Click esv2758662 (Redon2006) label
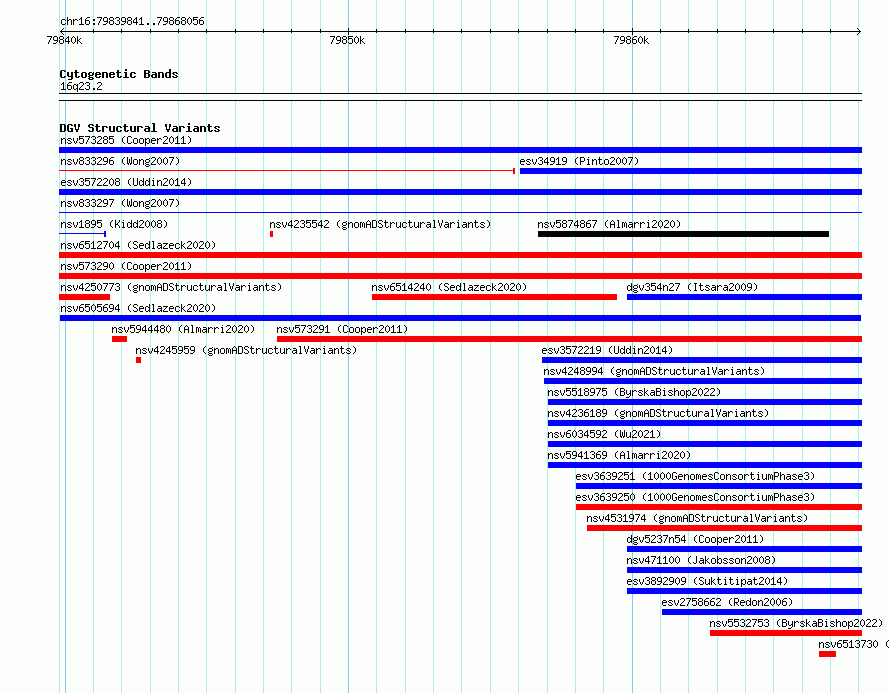Viewport: 890px width, 693px height. click(x=727, y=602)
